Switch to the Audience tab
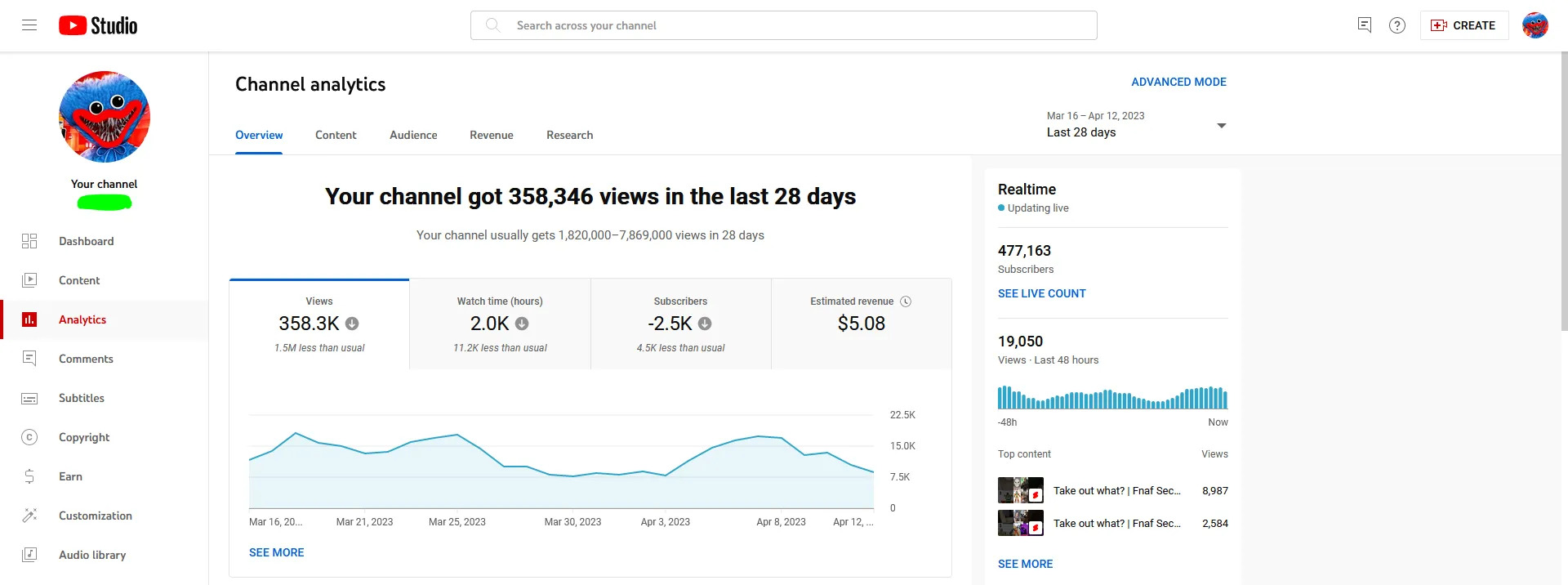The height and width of the screenshot is (585, 1568). pyautogui.click(x=413, y=135)
